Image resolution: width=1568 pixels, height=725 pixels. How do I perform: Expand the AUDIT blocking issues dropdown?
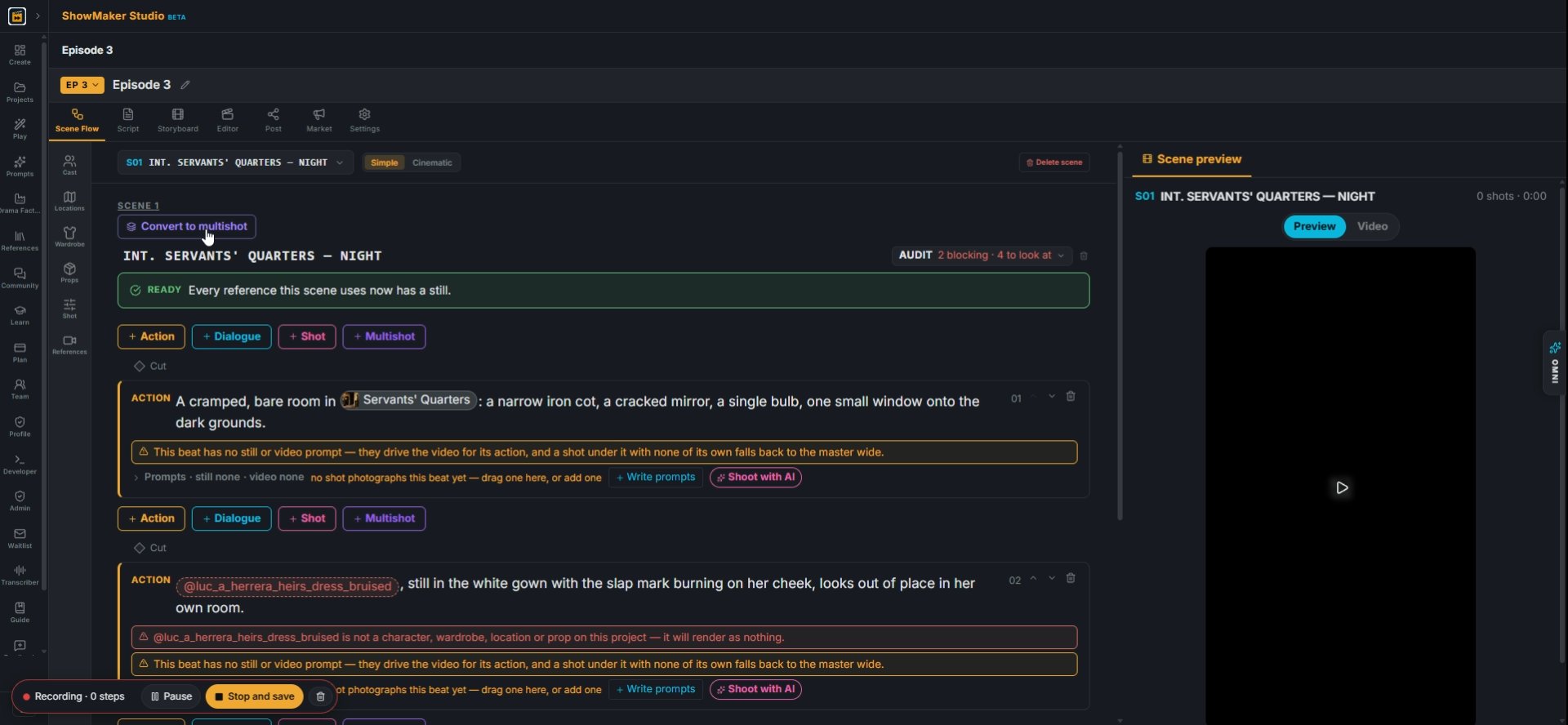(982, 256)
